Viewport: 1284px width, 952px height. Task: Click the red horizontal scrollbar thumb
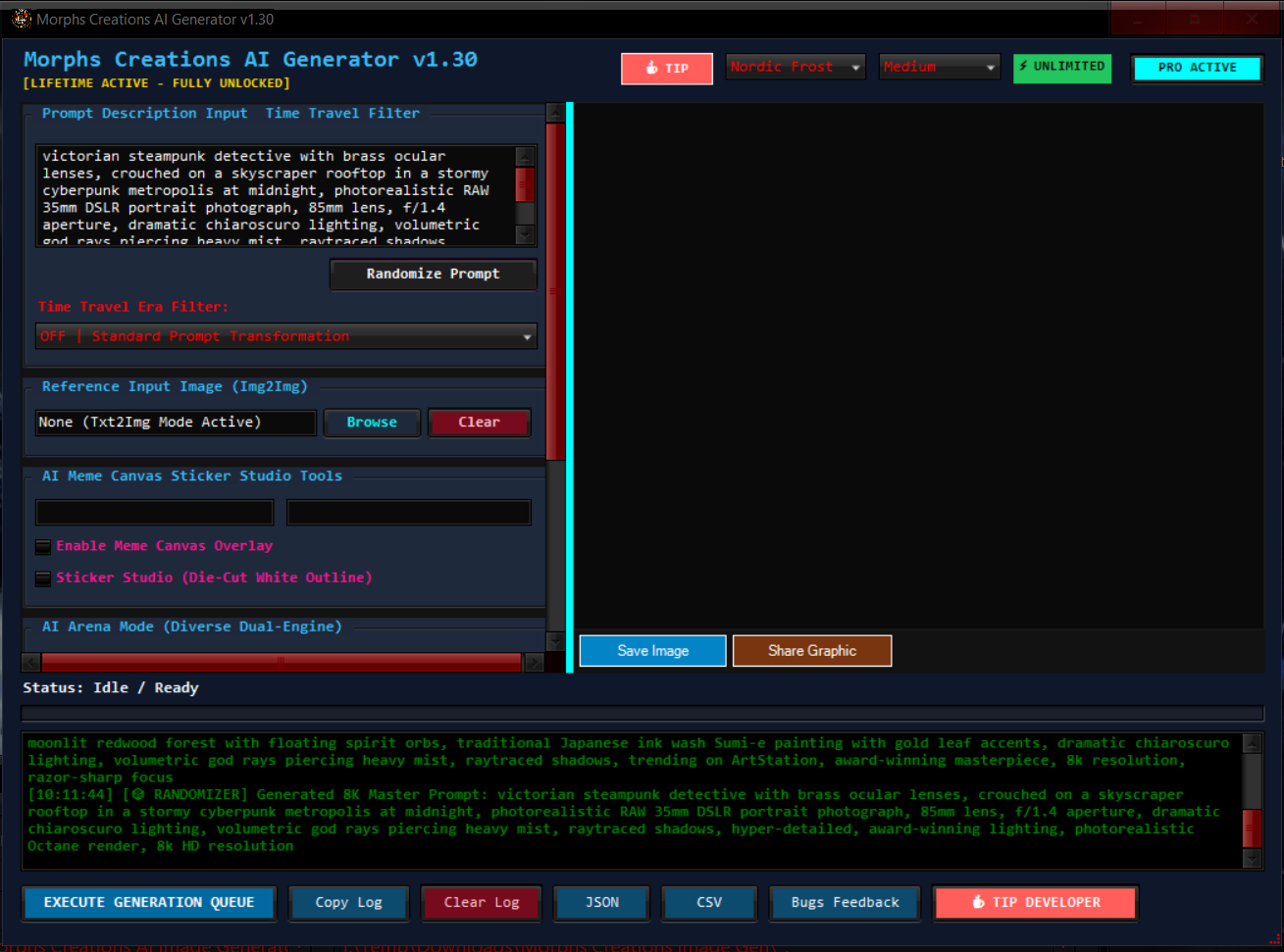point(282,663)
